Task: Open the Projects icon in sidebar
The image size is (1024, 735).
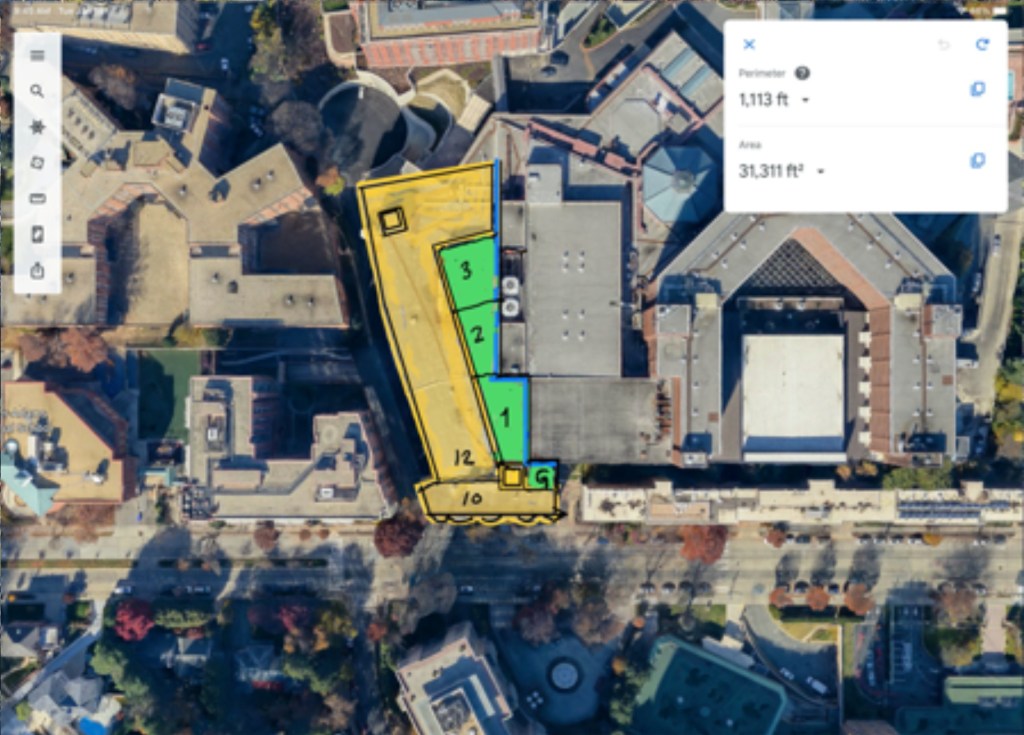Action: click(37, 234)
